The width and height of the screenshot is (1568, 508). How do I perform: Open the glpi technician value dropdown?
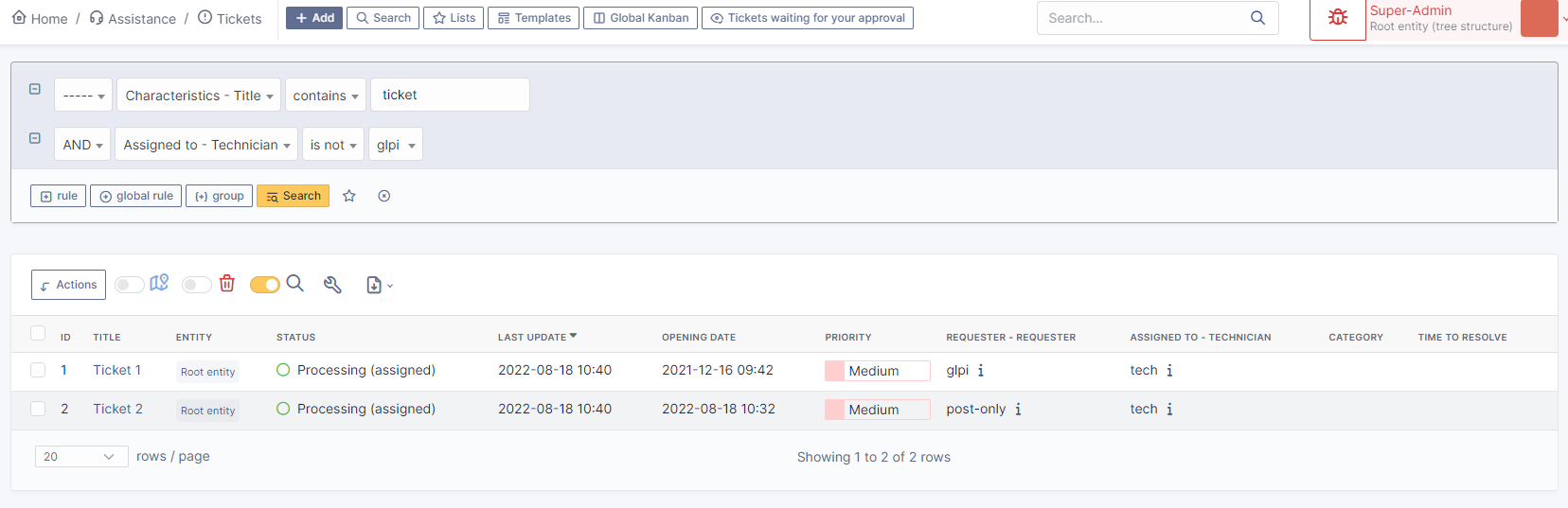pyautogui.click(x=396, y=145)
